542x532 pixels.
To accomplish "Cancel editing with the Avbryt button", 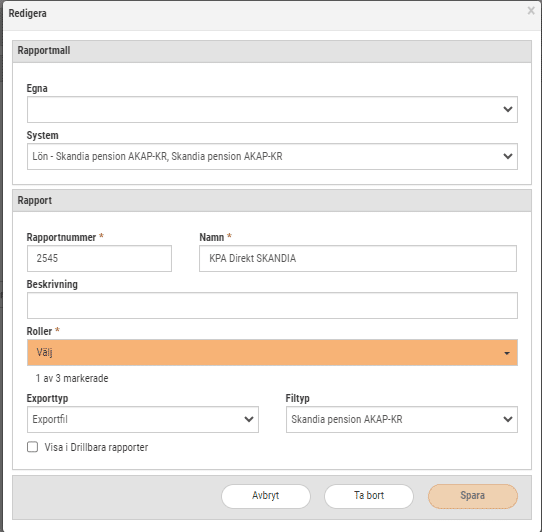I will tap(265, 496).
